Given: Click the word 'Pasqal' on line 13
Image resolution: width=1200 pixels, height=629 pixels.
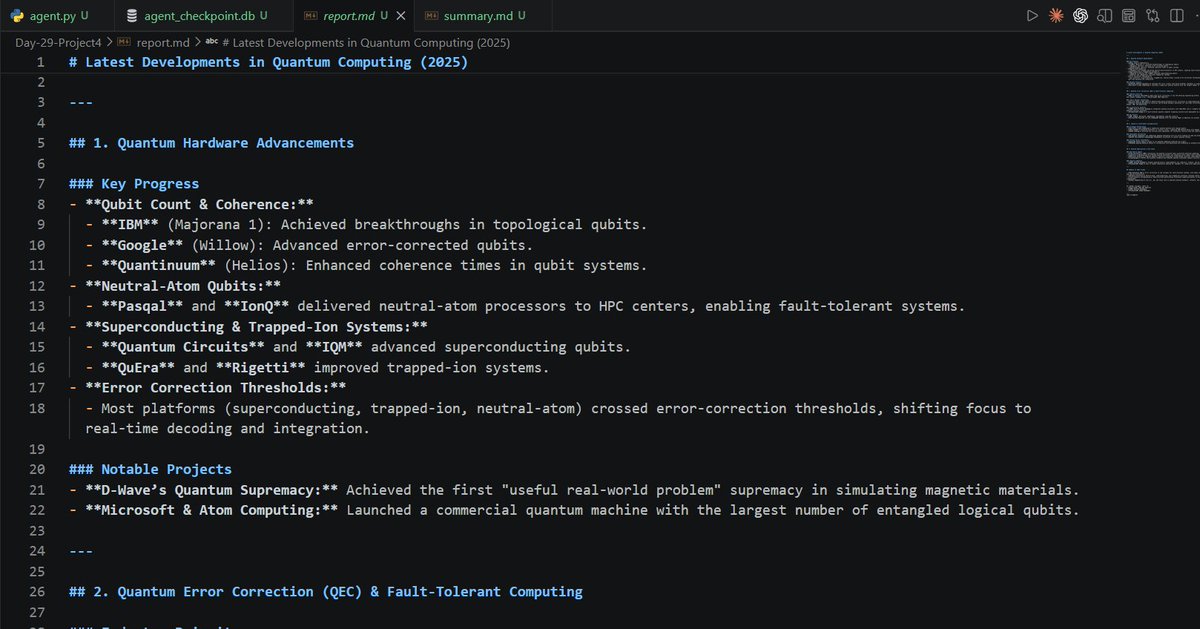Looking at the screenshot, I should pyautogui.click(x=142, y=306).
